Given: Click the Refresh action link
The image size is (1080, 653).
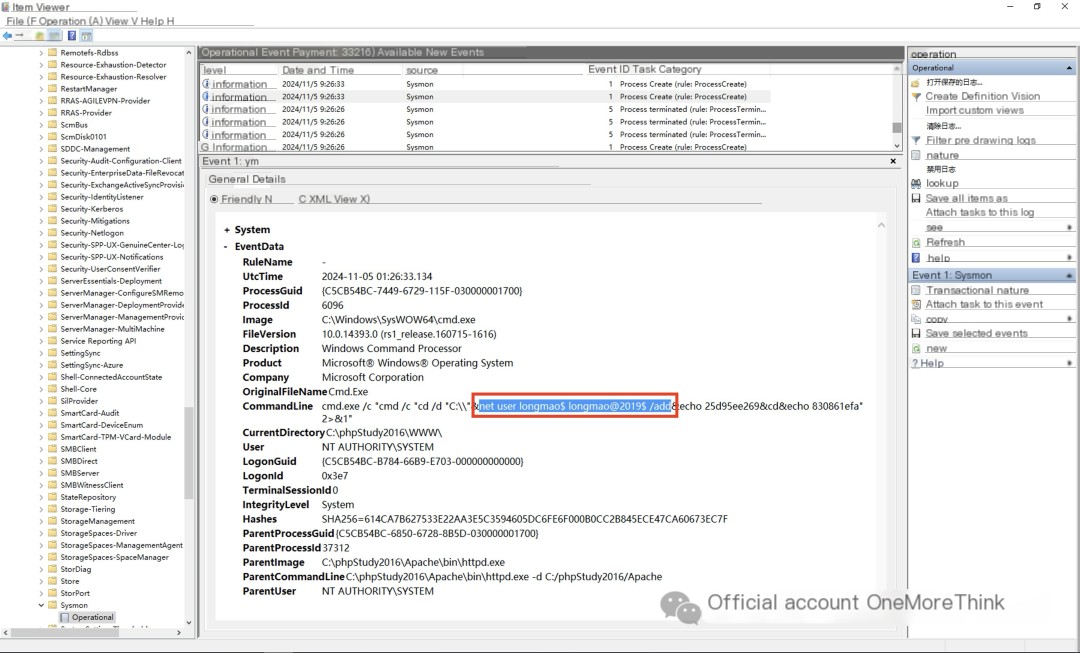Looking at the screenshot, I should 945,242.
